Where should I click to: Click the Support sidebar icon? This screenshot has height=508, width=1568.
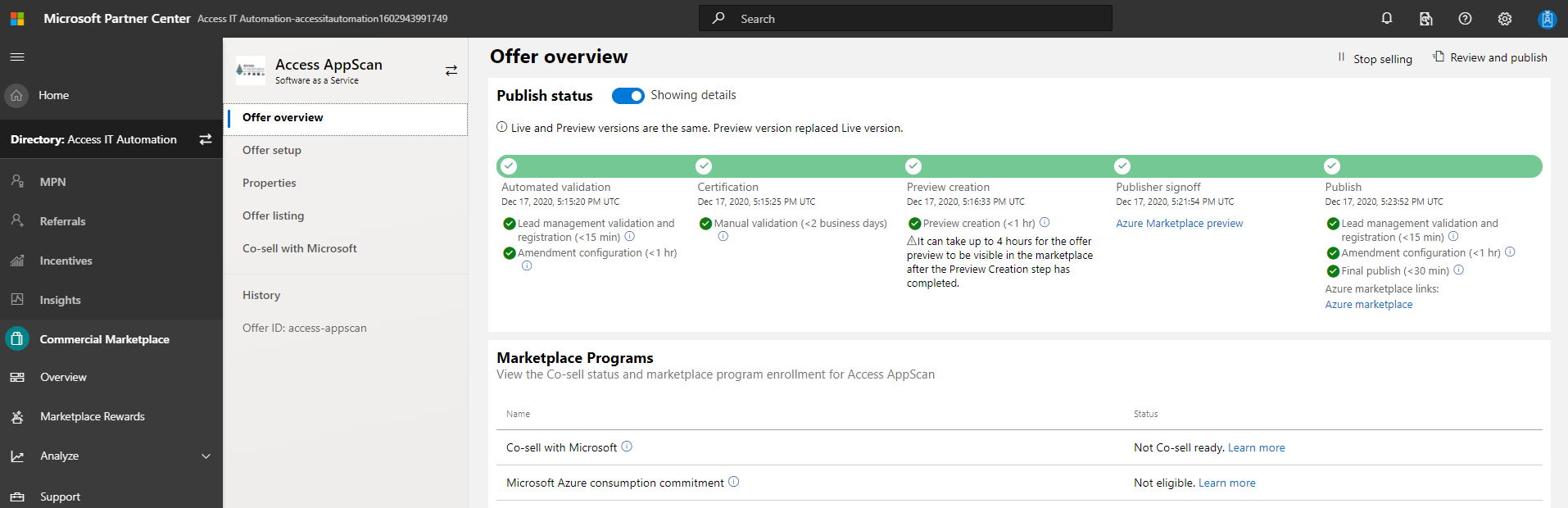click(17, 497)
